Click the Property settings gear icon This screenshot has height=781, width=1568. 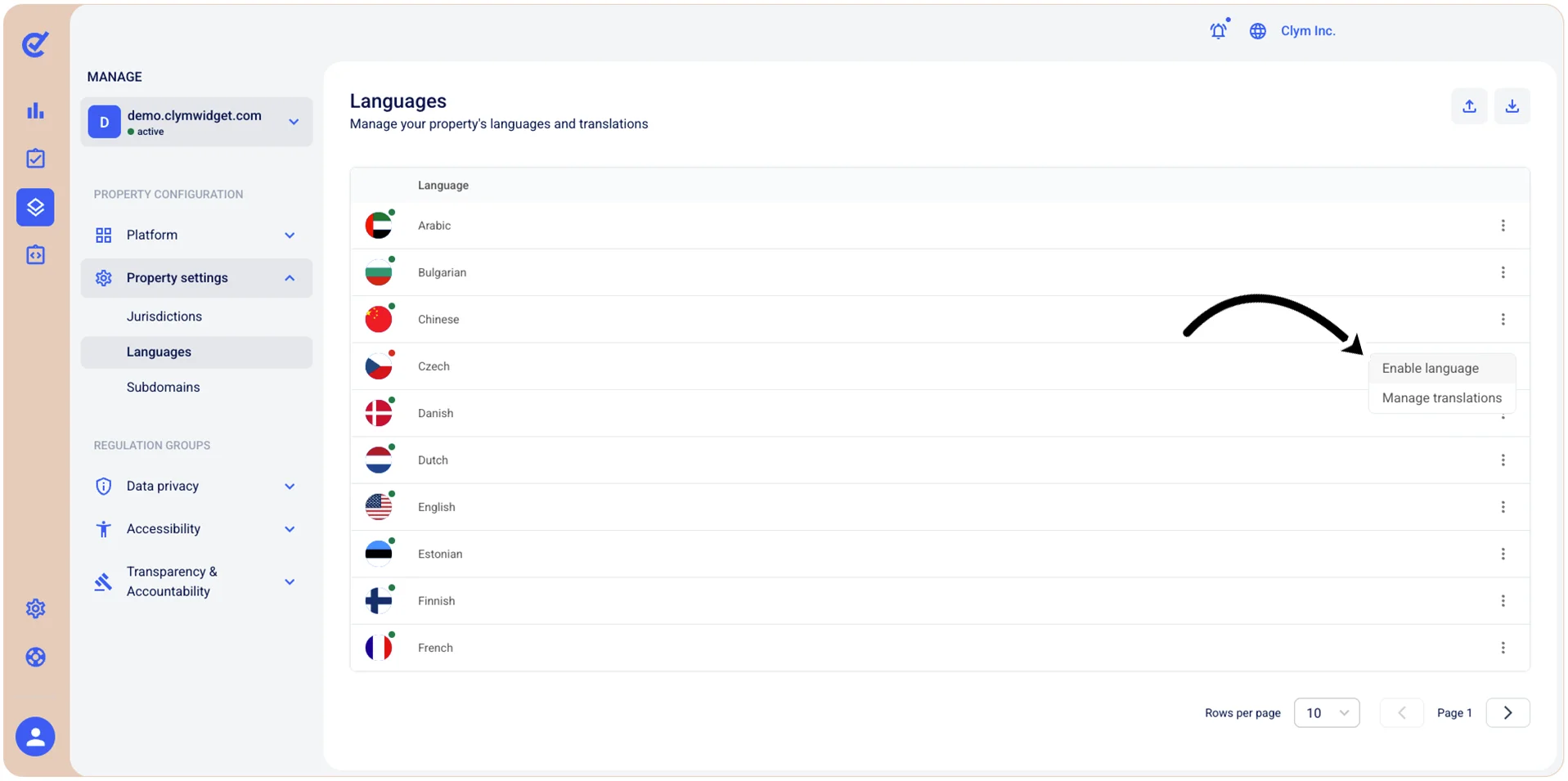coord(103,278)
